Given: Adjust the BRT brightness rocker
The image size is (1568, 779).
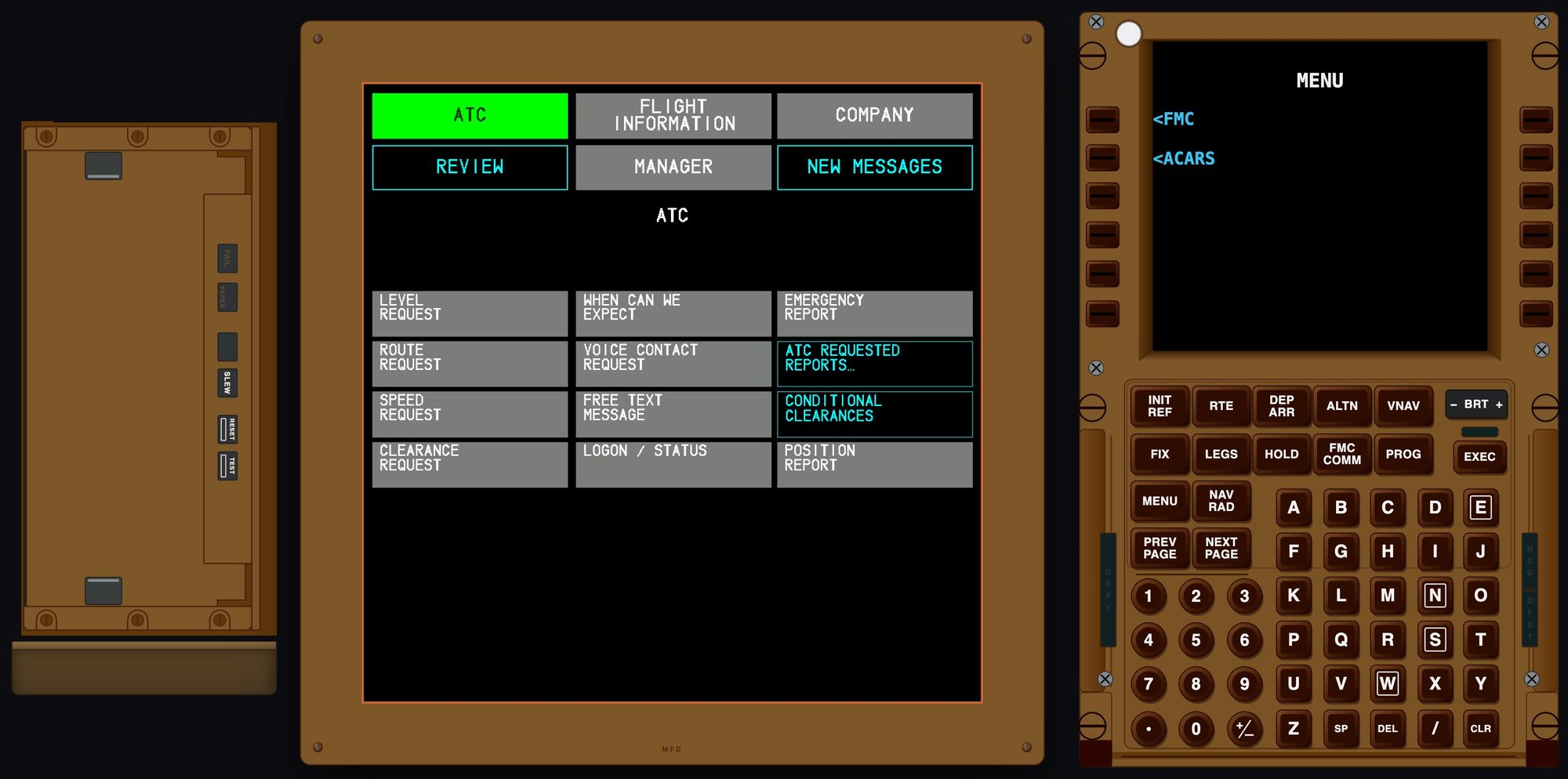Looking at the screenshot, I should tap(1476, 404).
